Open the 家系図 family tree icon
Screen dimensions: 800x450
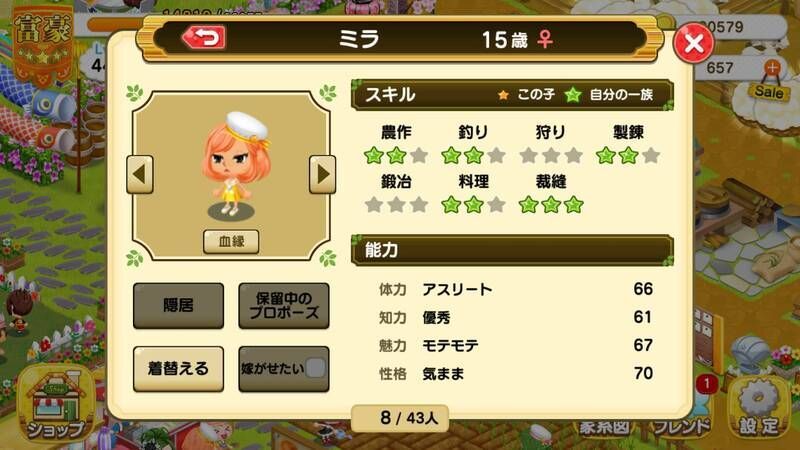click(605, 426)
